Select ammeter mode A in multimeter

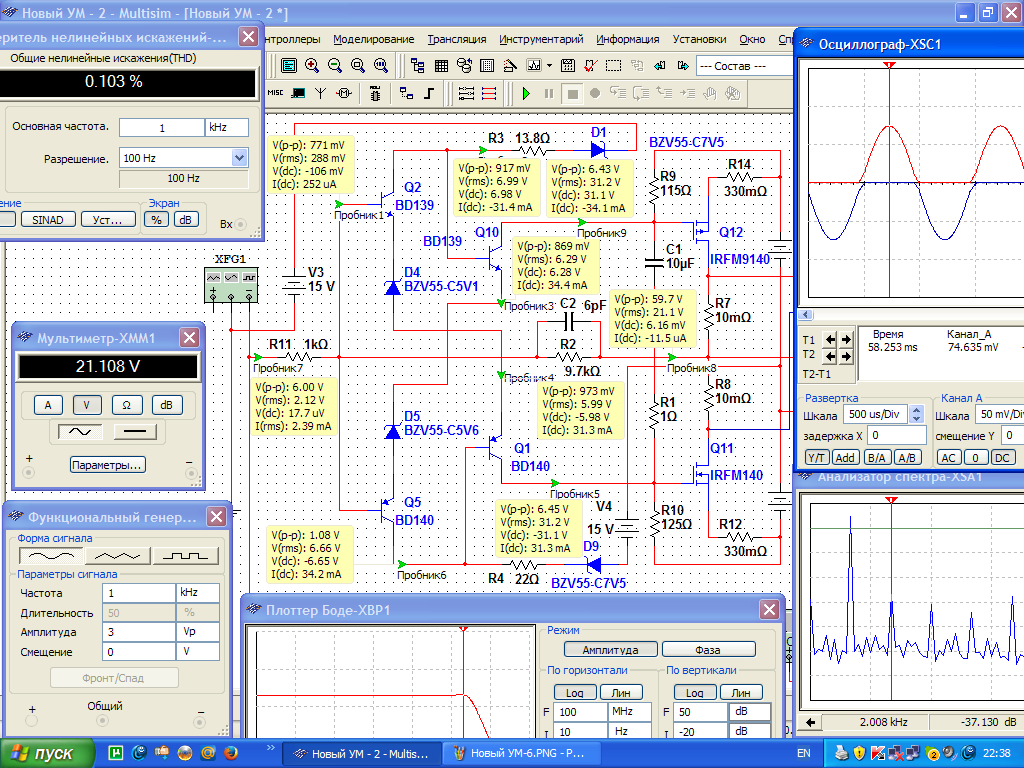point(48,405)
